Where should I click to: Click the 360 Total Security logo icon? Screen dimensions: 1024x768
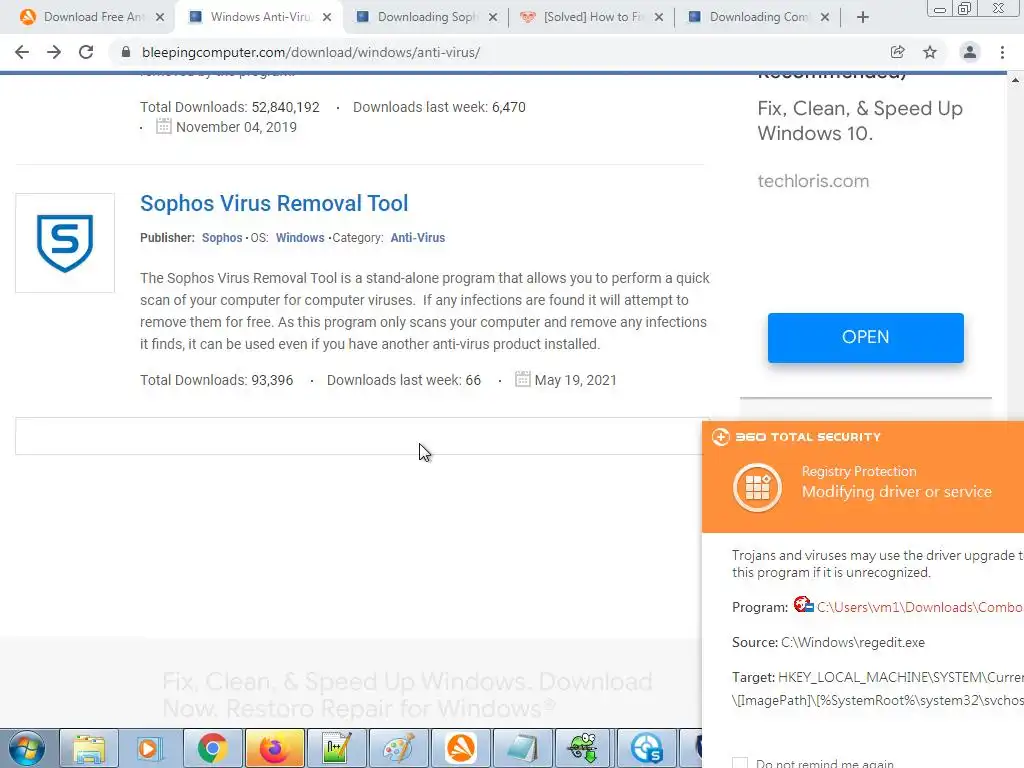coord(720,437)
